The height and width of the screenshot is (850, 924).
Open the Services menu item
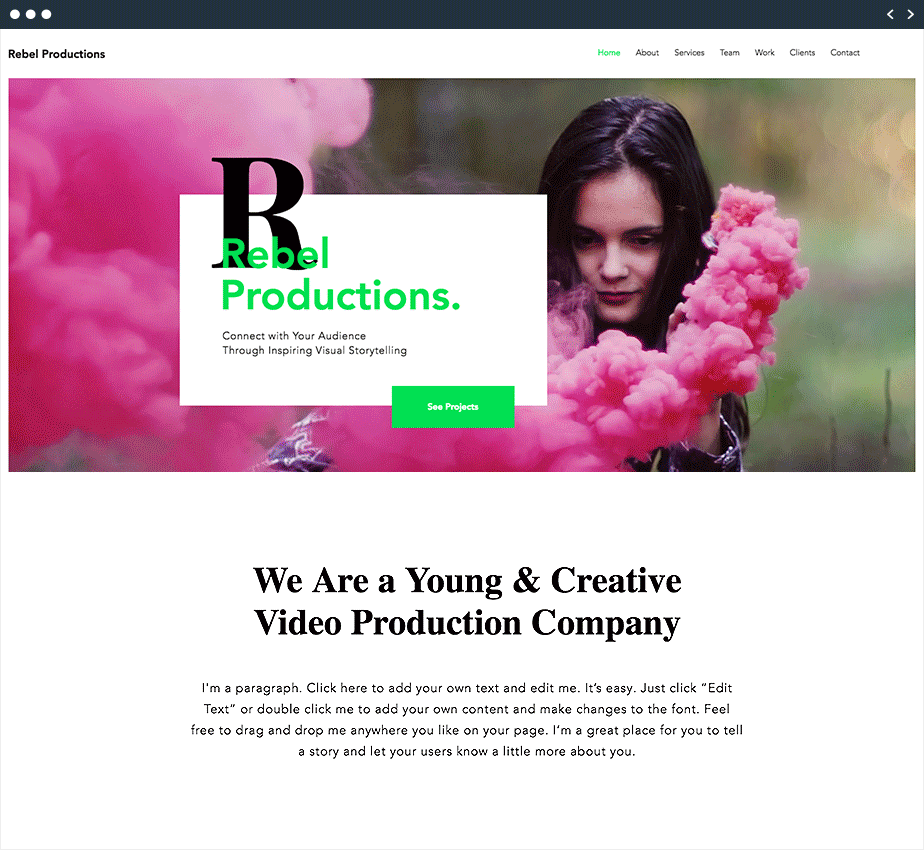(x=689, y=52)
